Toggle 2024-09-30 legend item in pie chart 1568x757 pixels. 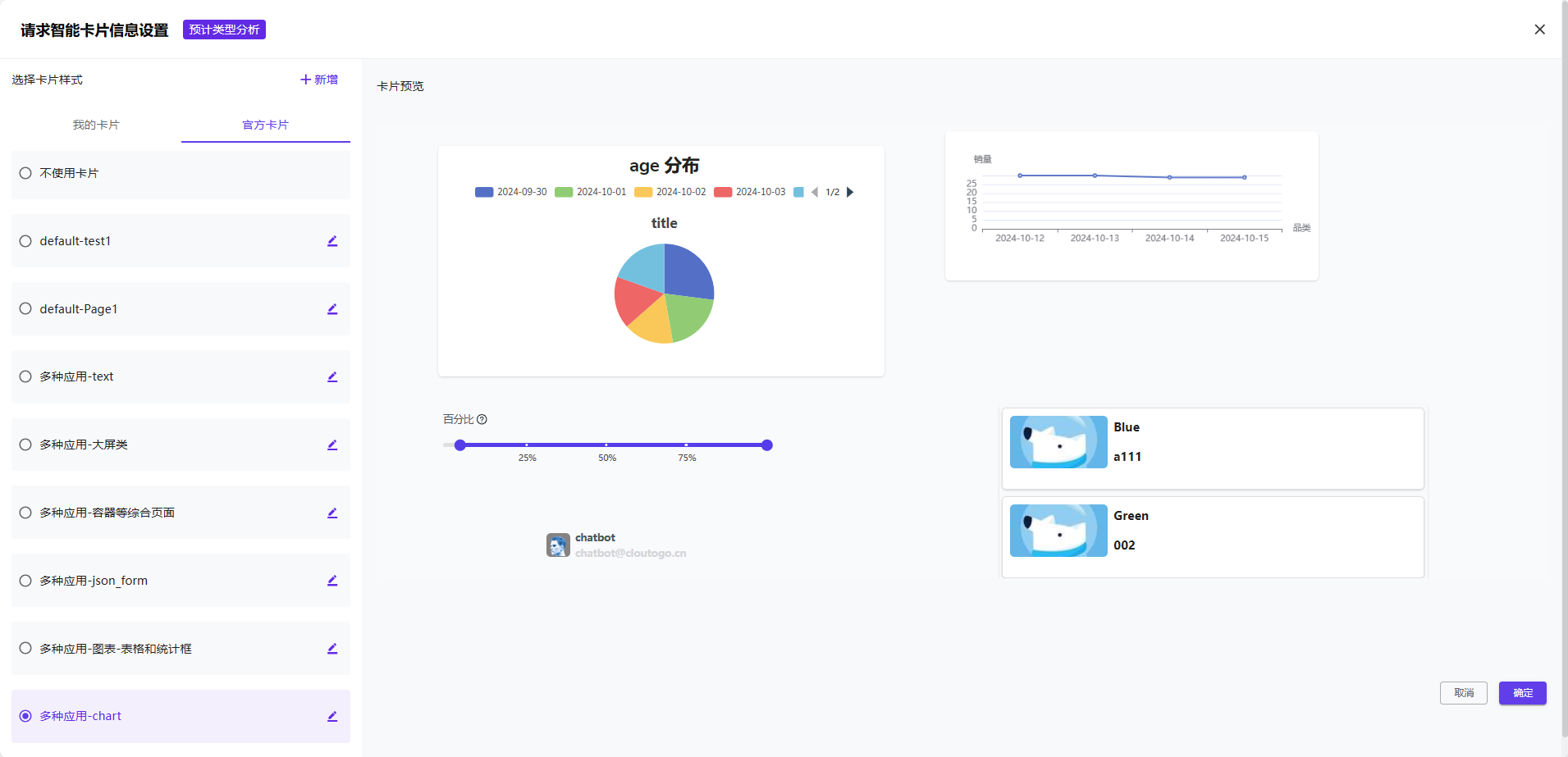point(510,192)
